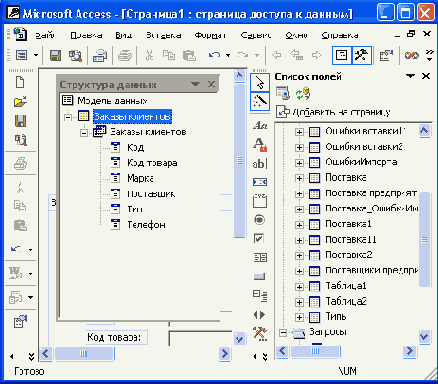Select the Check Box tool
The height and width of the screenshot is (384, 438).
pyautogui.click(x=259, y=238)
